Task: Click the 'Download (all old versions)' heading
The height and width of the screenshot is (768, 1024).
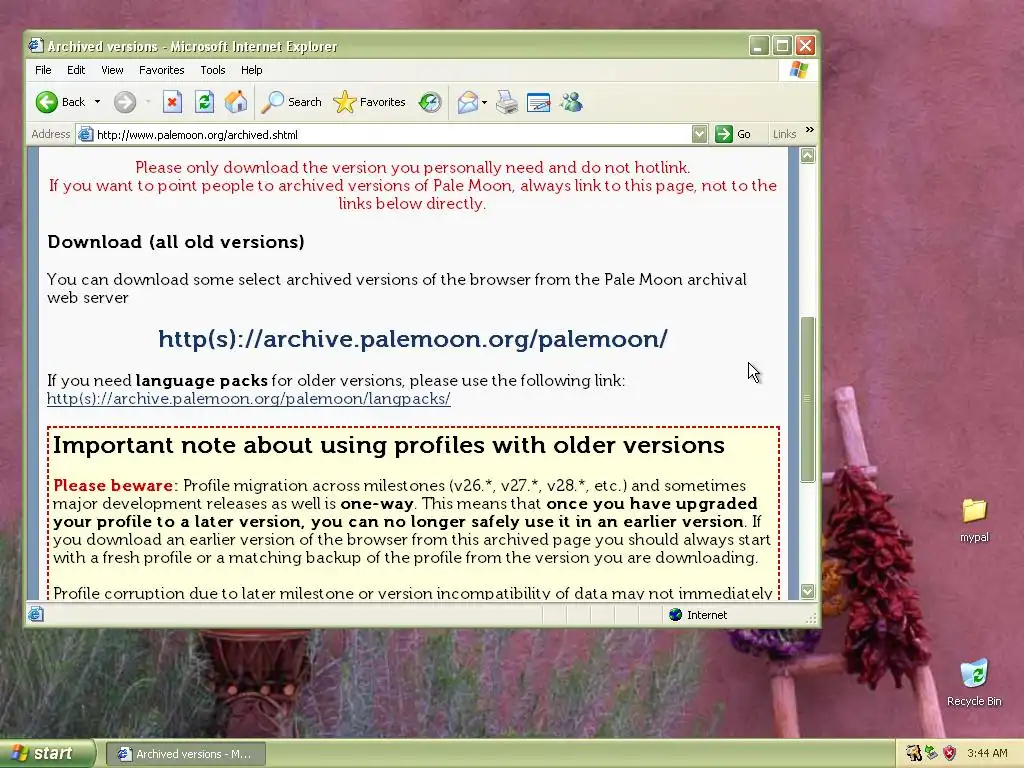Action: [x=176, y=242]
